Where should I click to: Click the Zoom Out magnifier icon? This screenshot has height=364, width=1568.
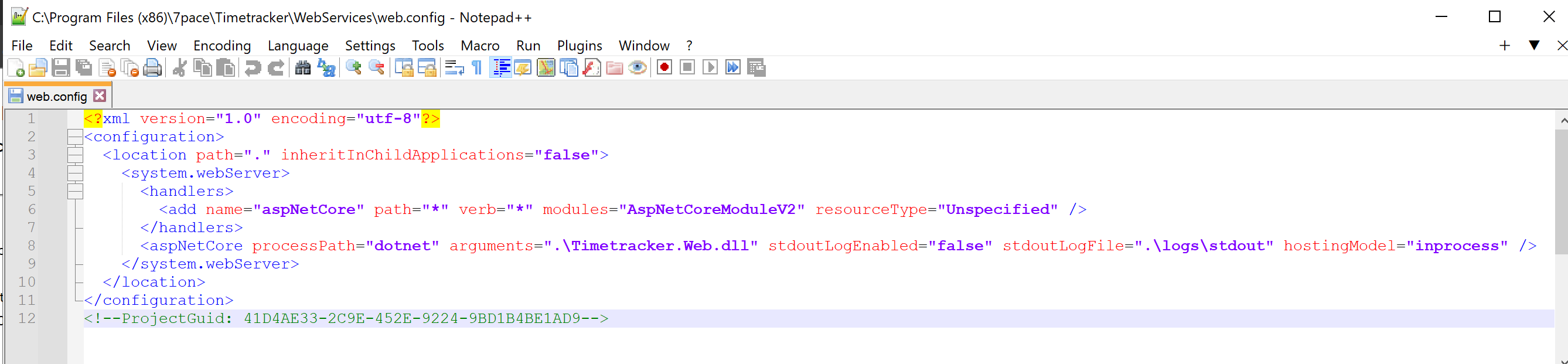click(x=377, y=67)
